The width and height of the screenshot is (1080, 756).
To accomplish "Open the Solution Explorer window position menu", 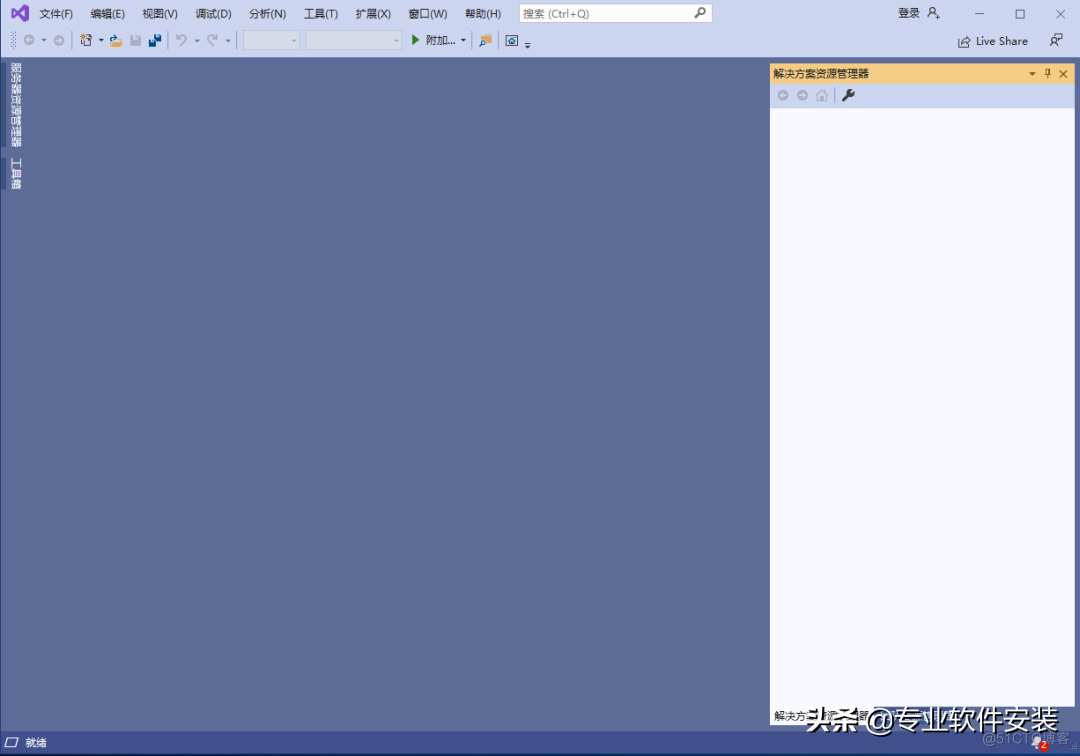I will tap(1031, 72).
